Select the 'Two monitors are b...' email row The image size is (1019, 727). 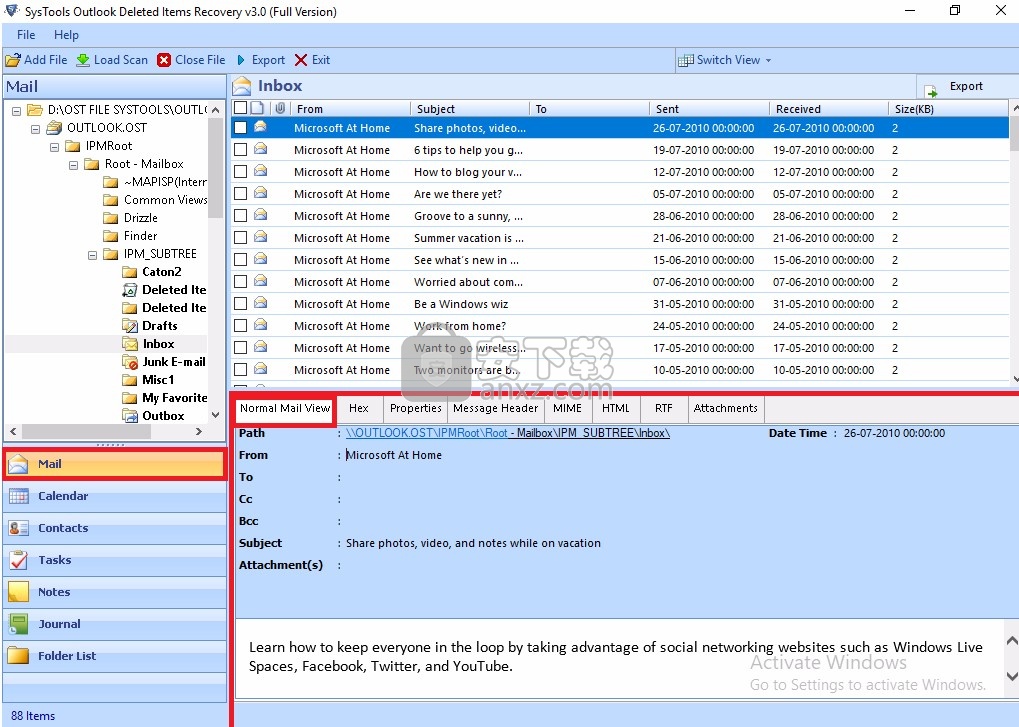pyautogui.click(x=620, y=370)
